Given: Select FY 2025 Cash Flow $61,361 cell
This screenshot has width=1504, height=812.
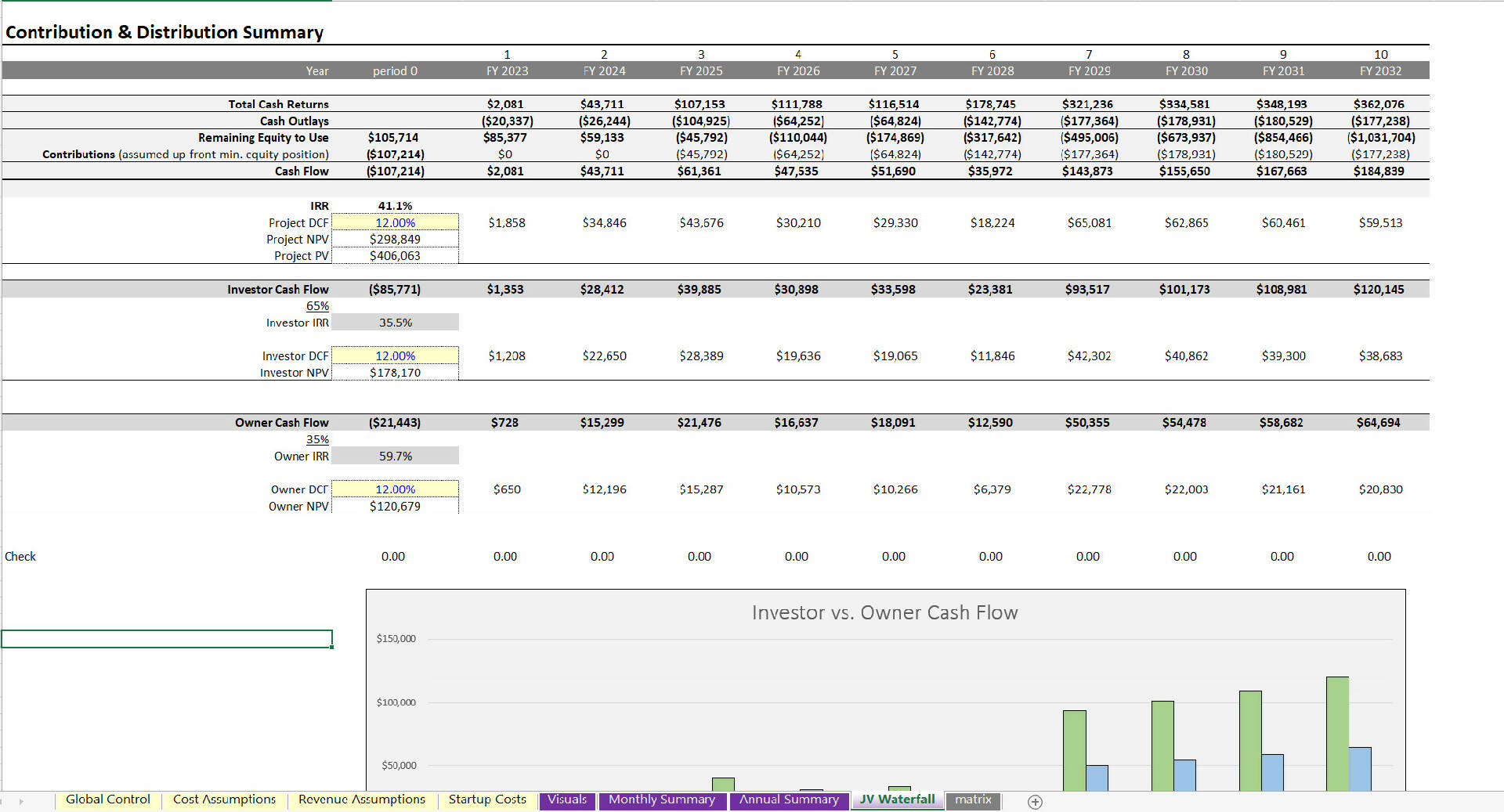Looking at the screenshot, I should coord(699,171).
